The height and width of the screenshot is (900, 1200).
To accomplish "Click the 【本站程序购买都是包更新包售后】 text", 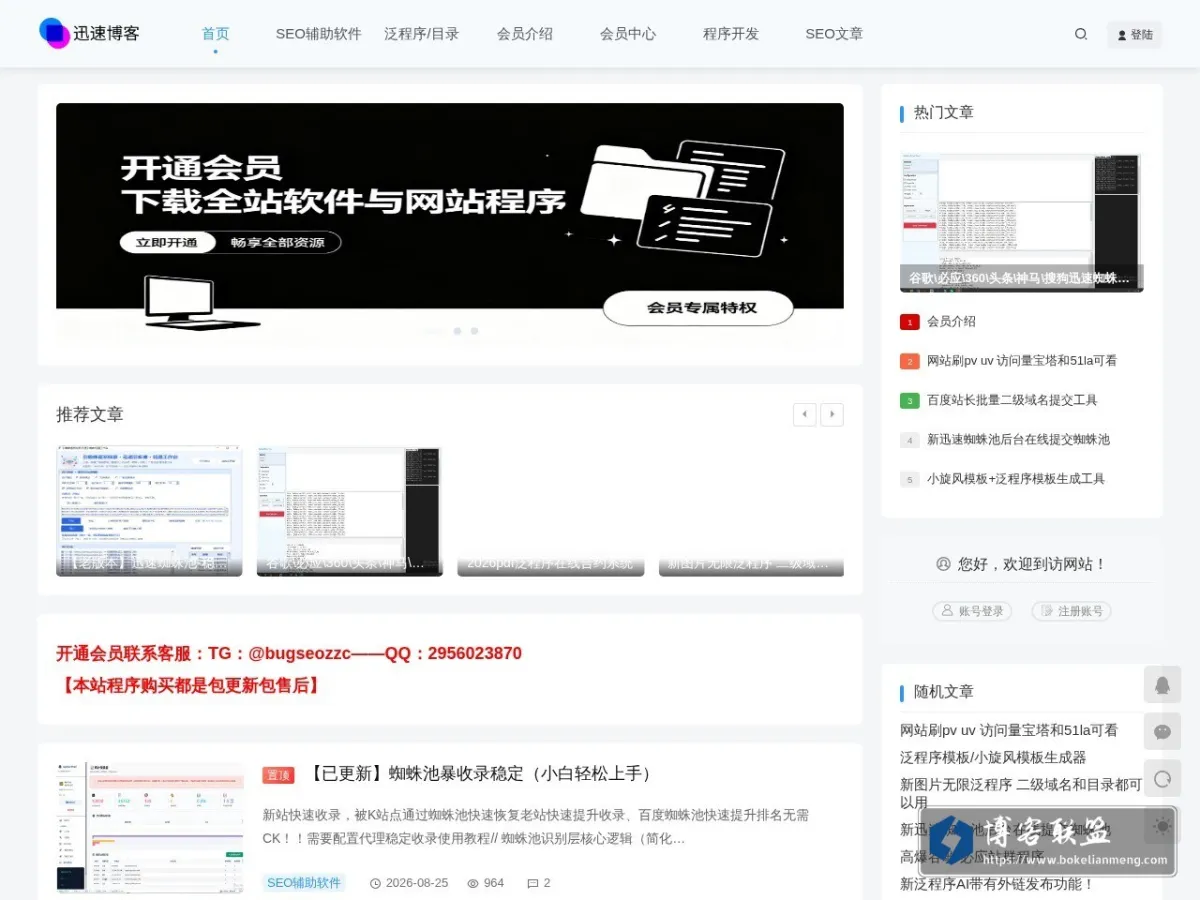I will [190, 685].
